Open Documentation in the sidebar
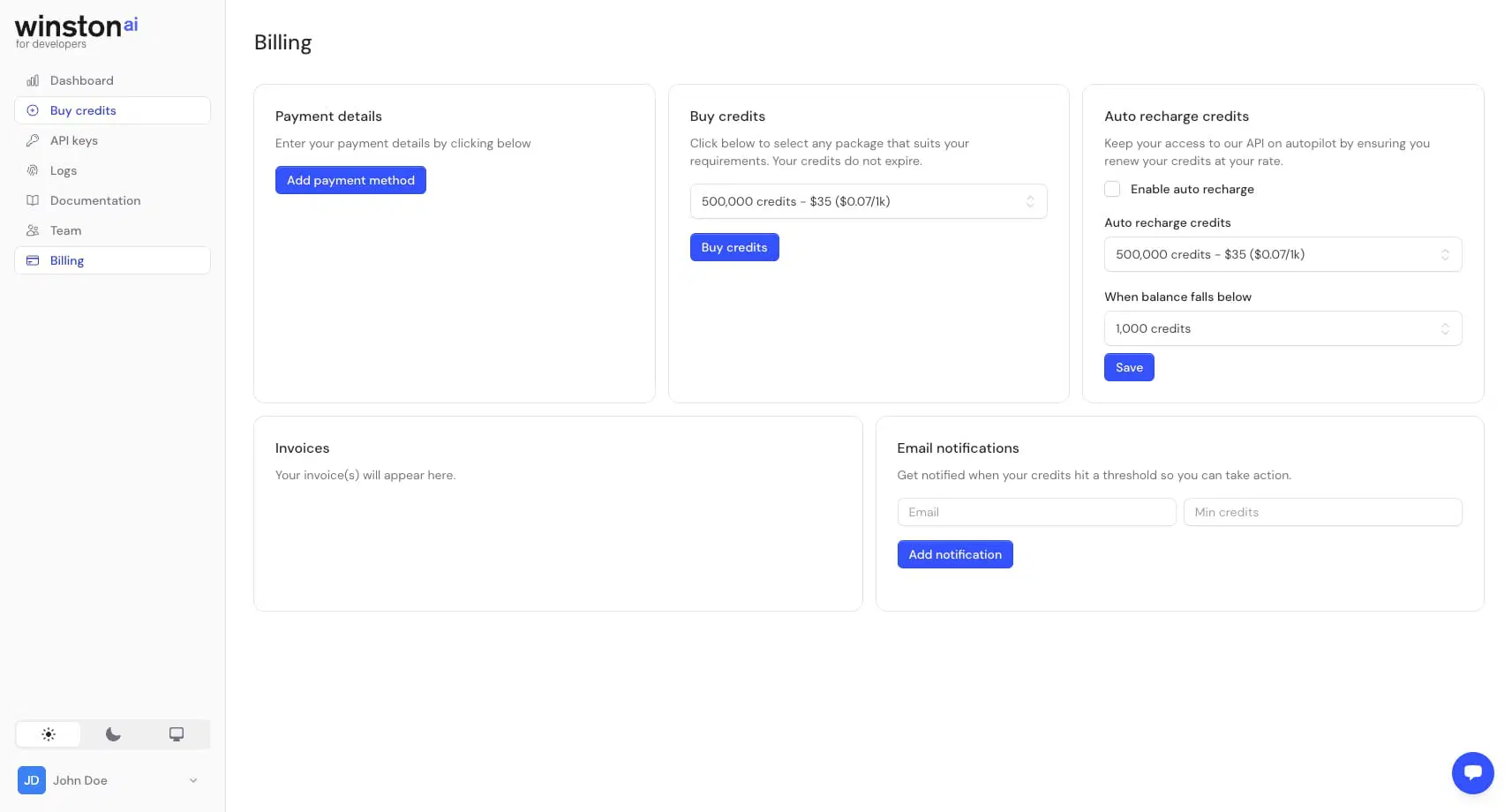The width and height of the screenshot is (1512, 812). tap(112, 200)
